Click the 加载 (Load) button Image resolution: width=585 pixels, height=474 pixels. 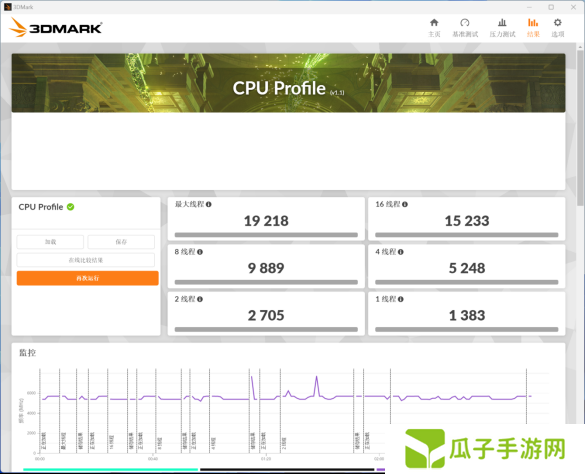point(50,242)
